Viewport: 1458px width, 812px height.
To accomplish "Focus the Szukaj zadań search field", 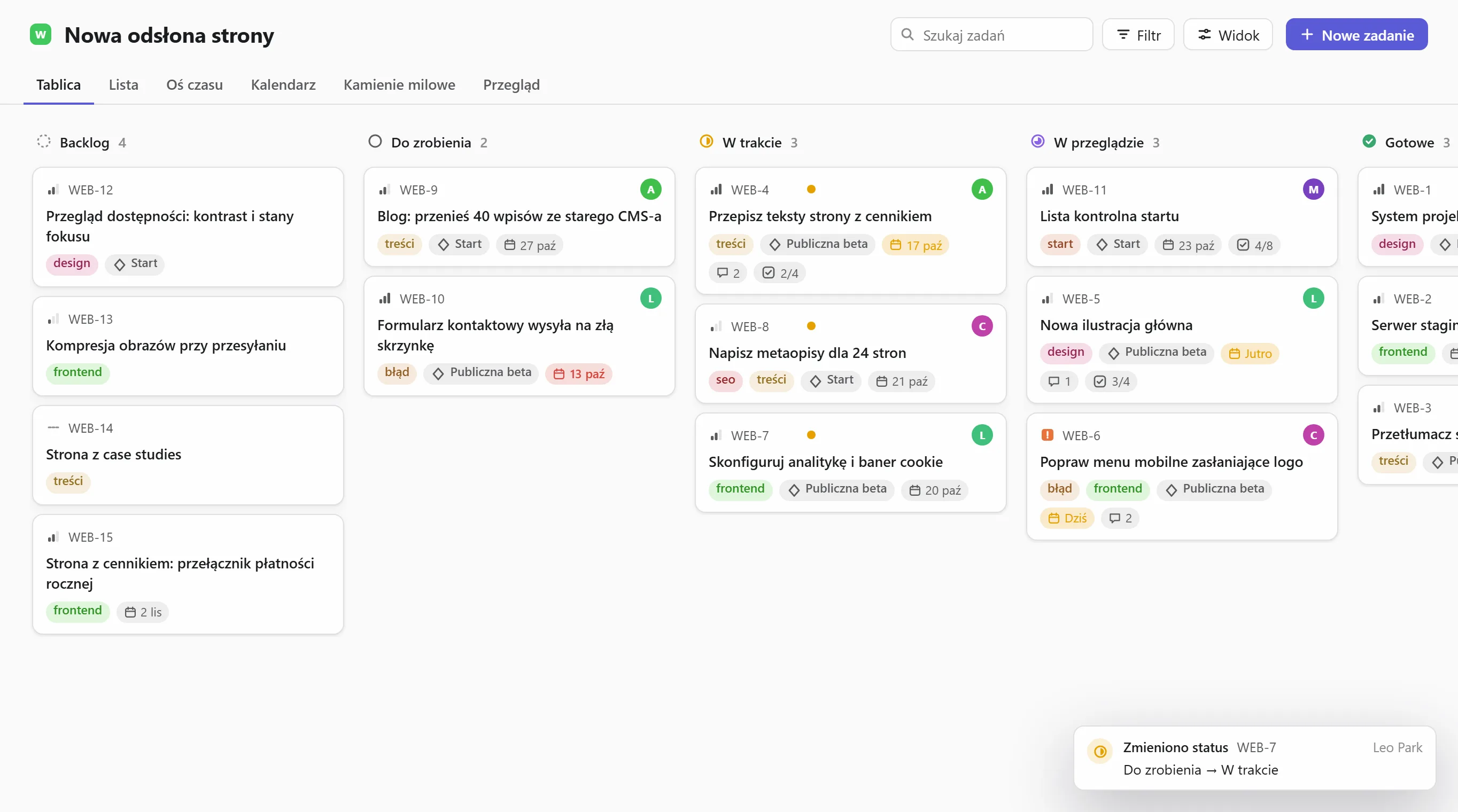I will (x=991, y=35).
